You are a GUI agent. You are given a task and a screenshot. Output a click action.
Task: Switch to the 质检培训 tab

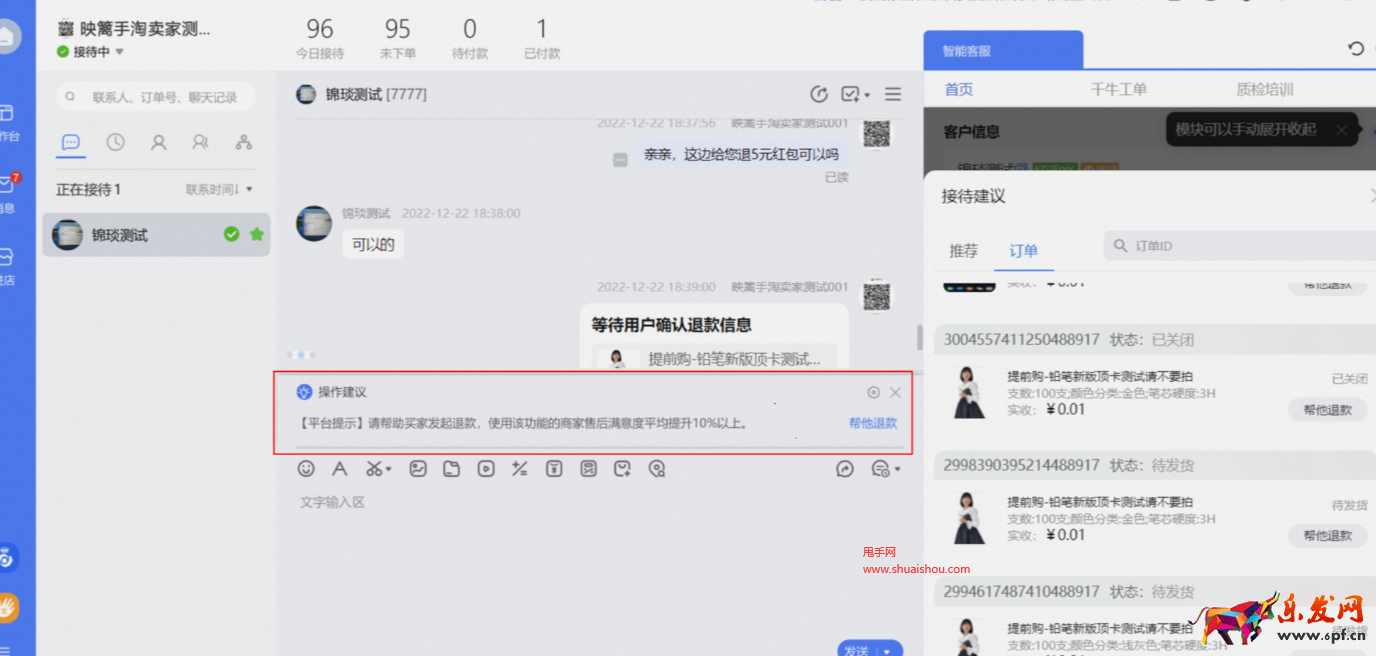coord(1264,89)
